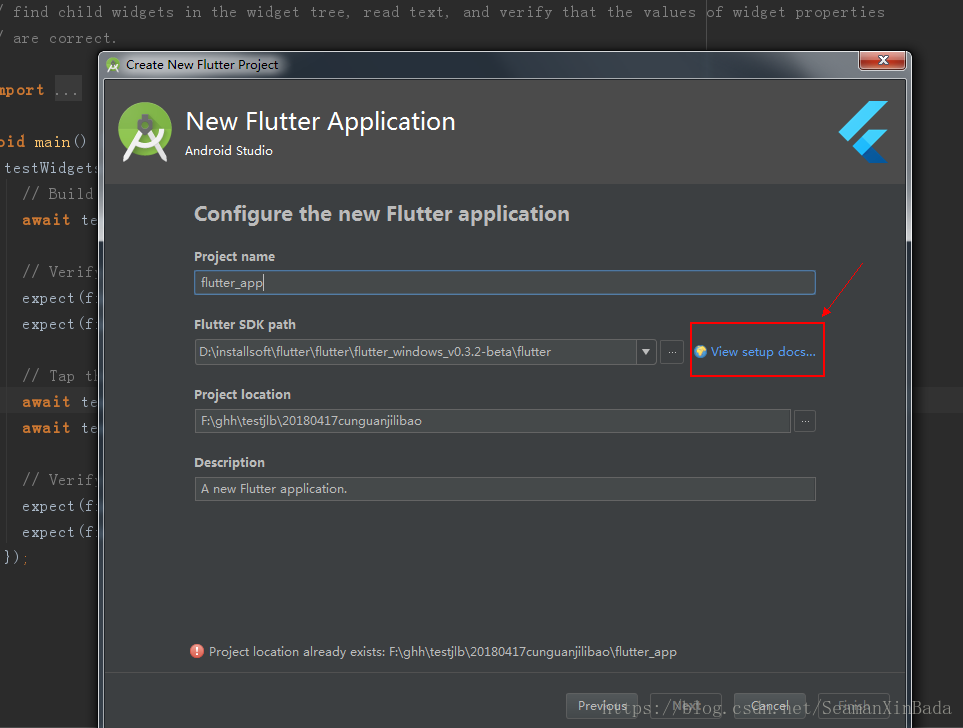Open the View setup docs link

click(x=763, y=352)
